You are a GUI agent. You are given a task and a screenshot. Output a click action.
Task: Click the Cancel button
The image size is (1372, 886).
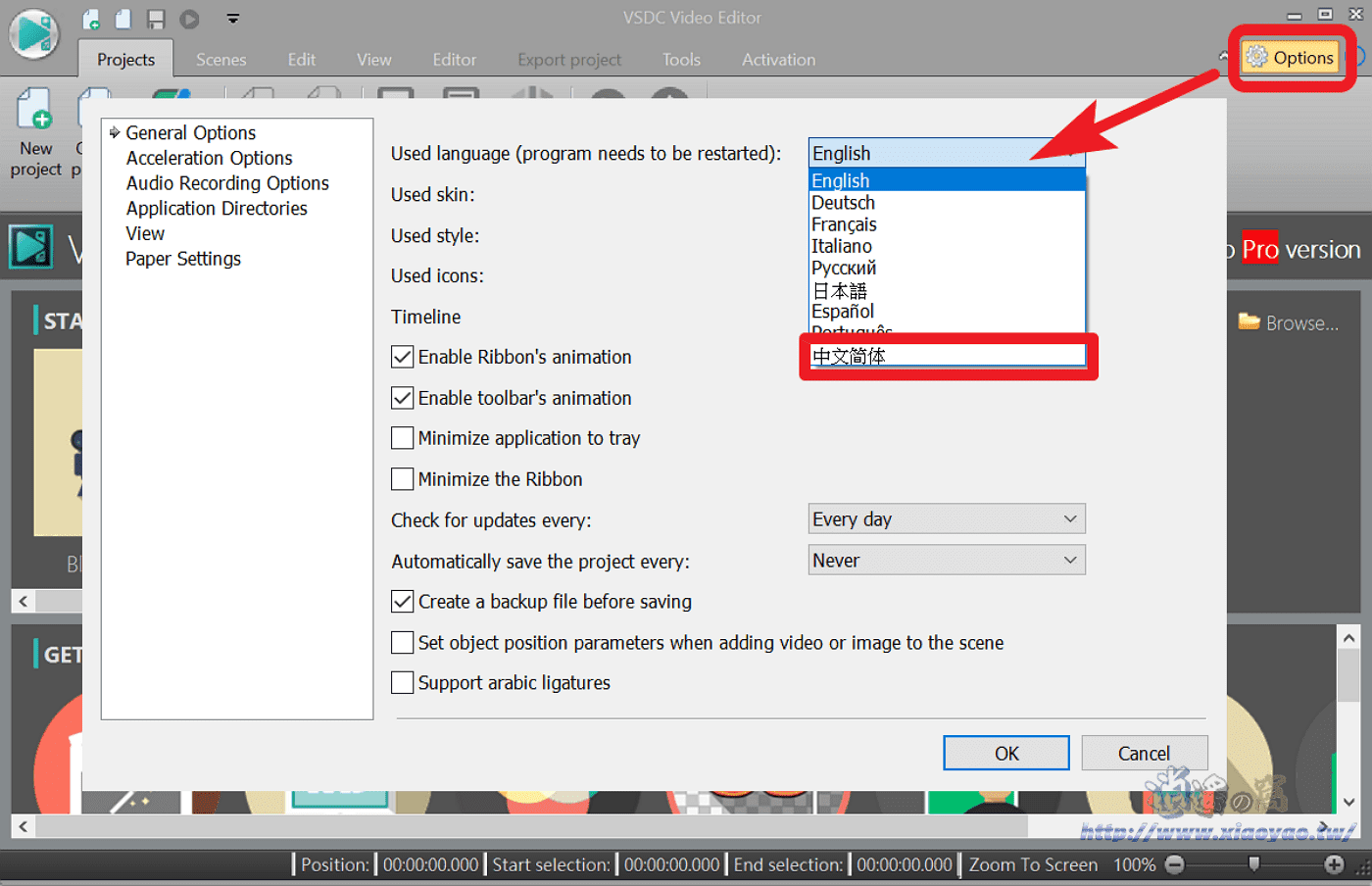click(x=1144, y=754)
